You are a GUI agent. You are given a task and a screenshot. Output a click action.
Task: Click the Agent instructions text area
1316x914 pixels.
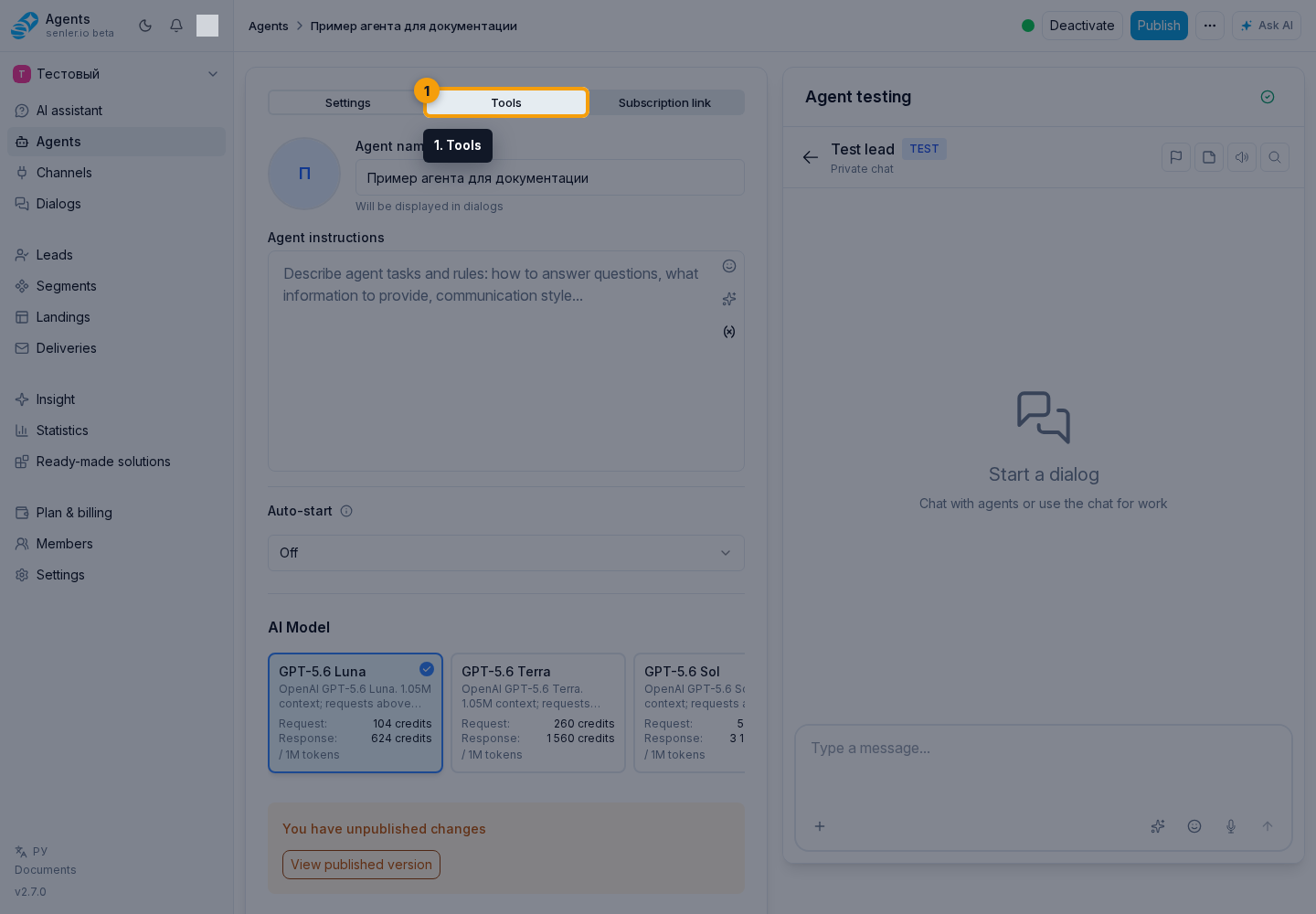point(506,362)
